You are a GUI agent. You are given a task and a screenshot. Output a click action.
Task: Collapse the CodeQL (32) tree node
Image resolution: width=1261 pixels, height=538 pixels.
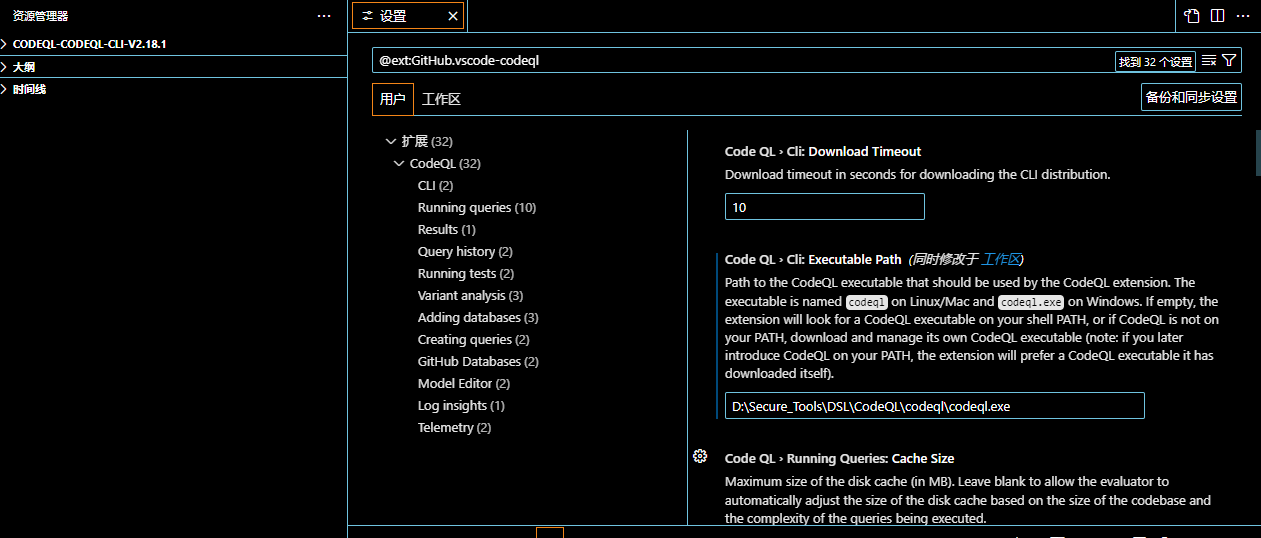point(399,164)
